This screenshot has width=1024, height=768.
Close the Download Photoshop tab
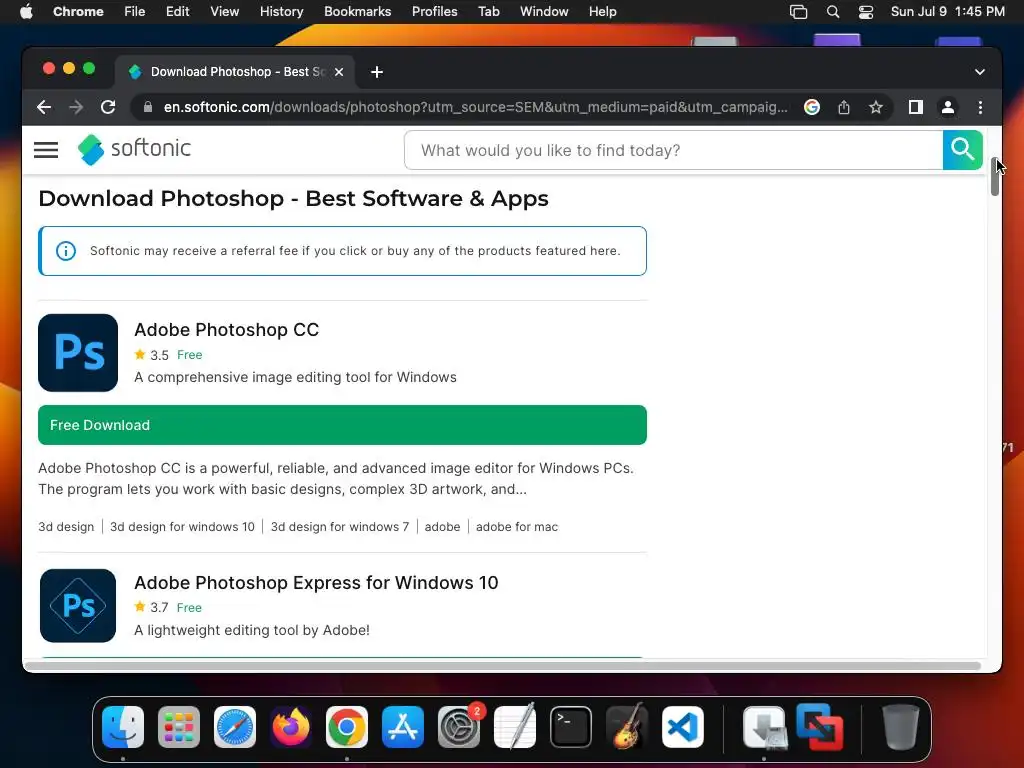point(339,72)
